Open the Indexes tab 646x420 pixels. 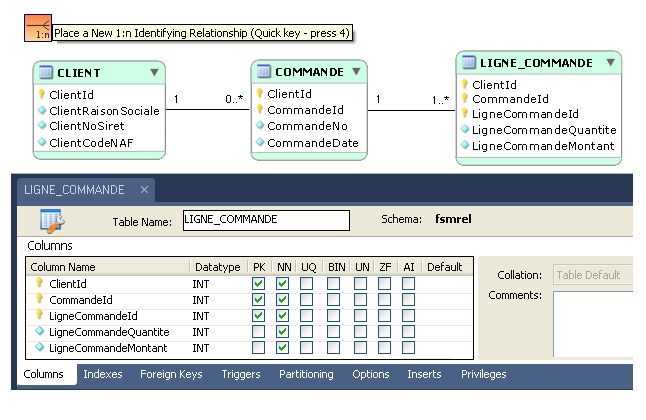(103, 374)
